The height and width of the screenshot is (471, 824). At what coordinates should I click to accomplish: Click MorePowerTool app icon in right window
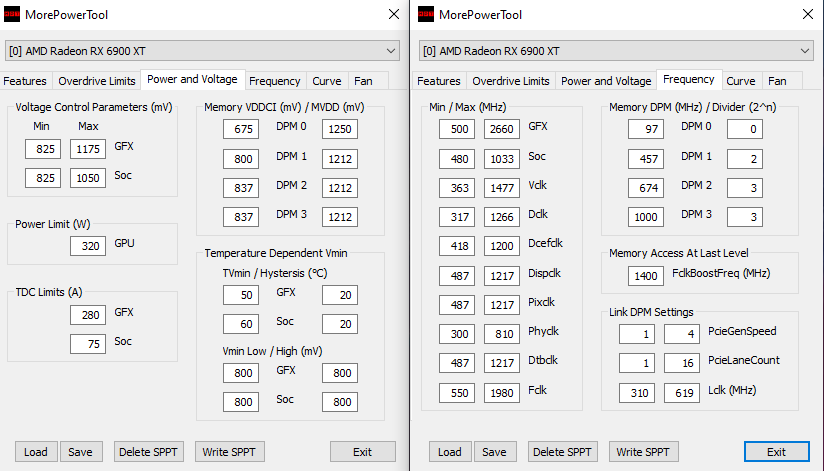pos(426,15)
